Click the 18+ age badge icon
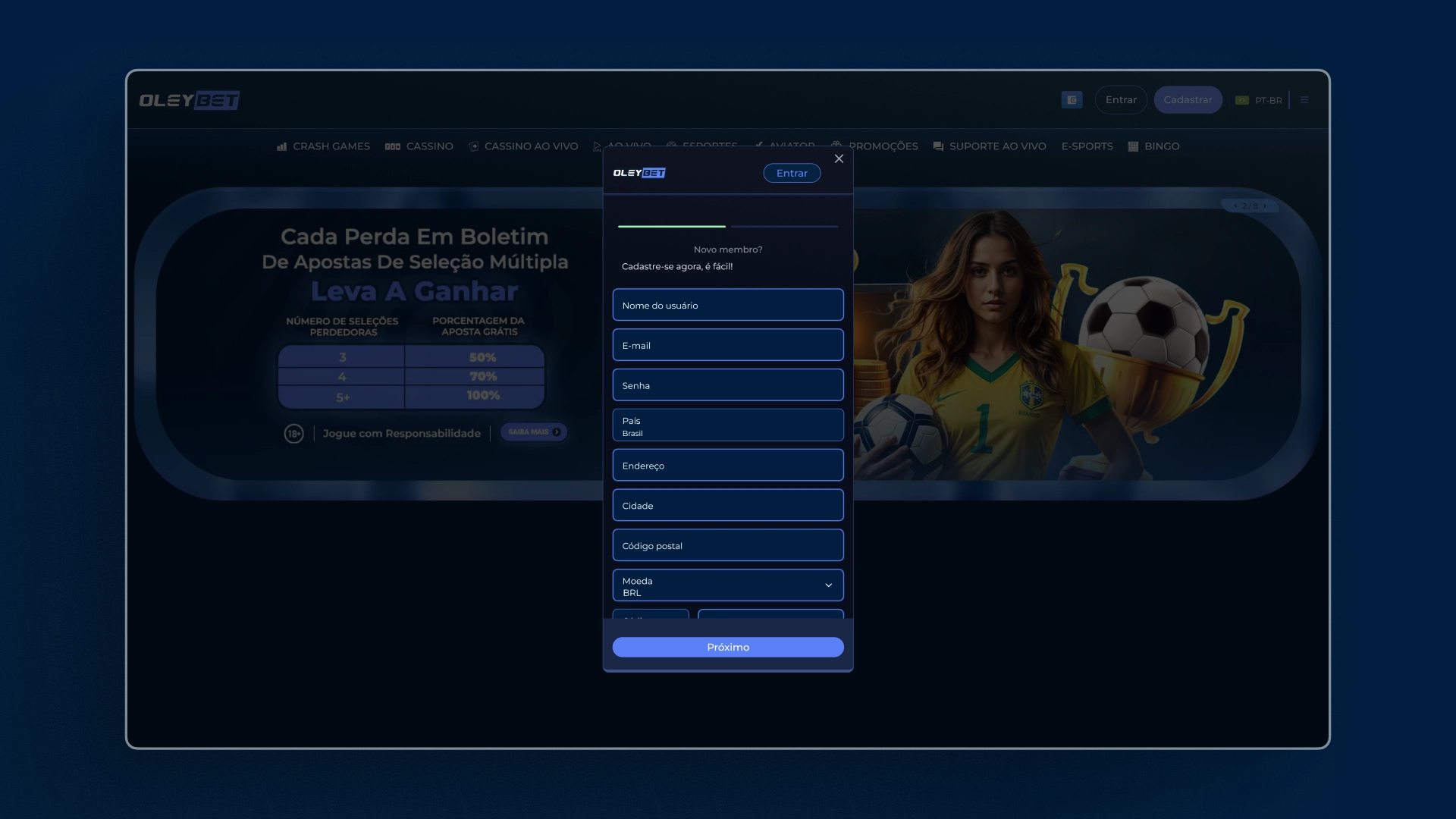Image resolution: width=1456 pixels, height=819 pixels. [x=293, y=434]
